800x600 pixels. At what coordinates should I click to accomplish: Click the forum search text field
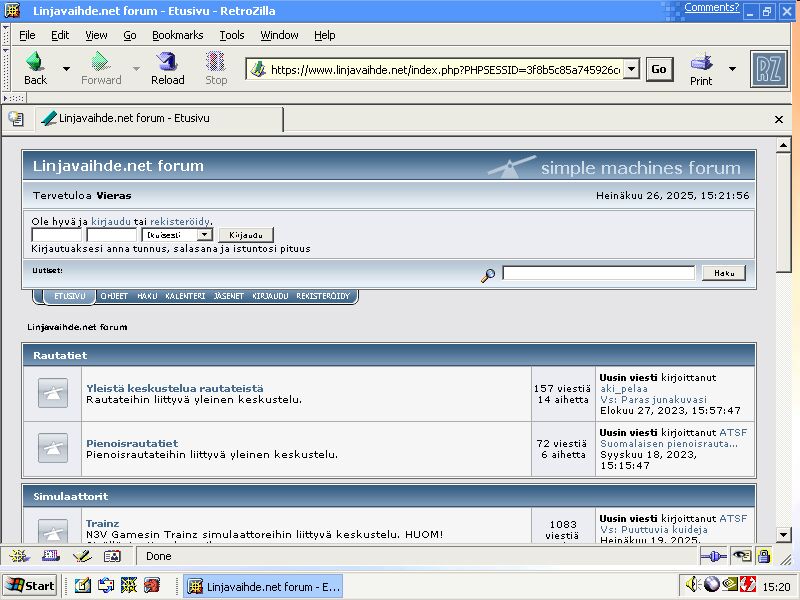[x=598, y=273]
